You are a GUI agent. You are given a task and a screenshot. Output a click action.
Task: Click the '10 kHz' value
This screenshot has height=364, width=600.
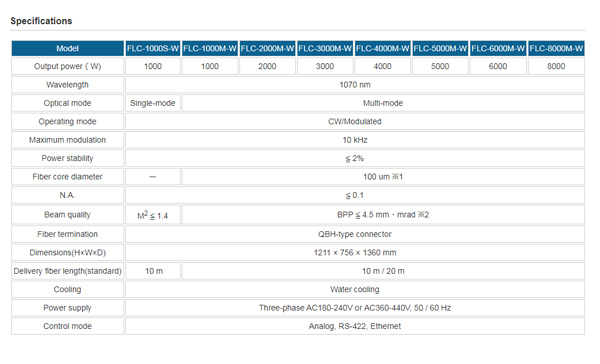click(x=355, y=140)
